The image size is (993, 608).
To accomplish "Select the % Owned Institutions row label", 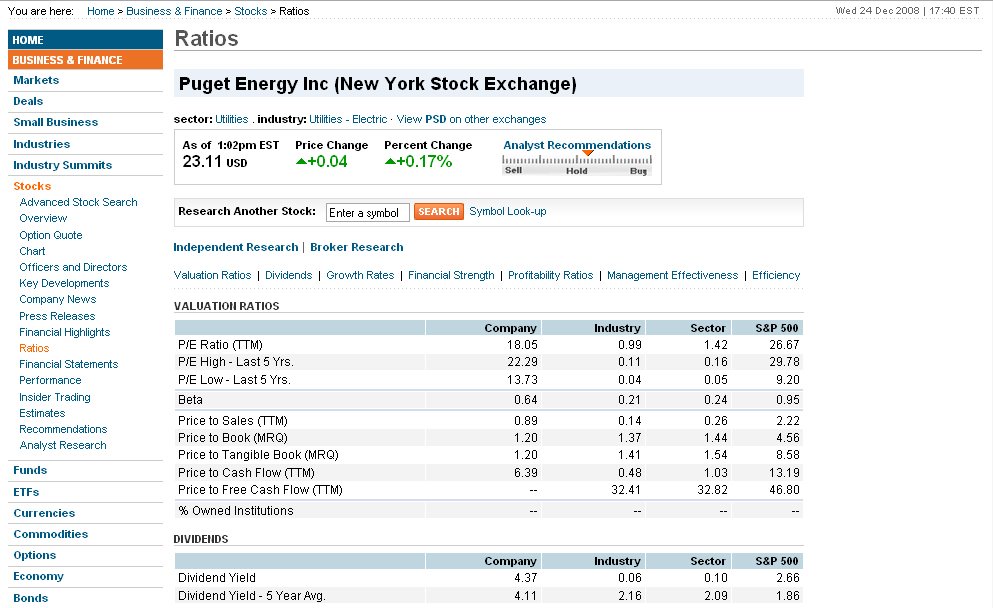I will click(x=236, y=510).
